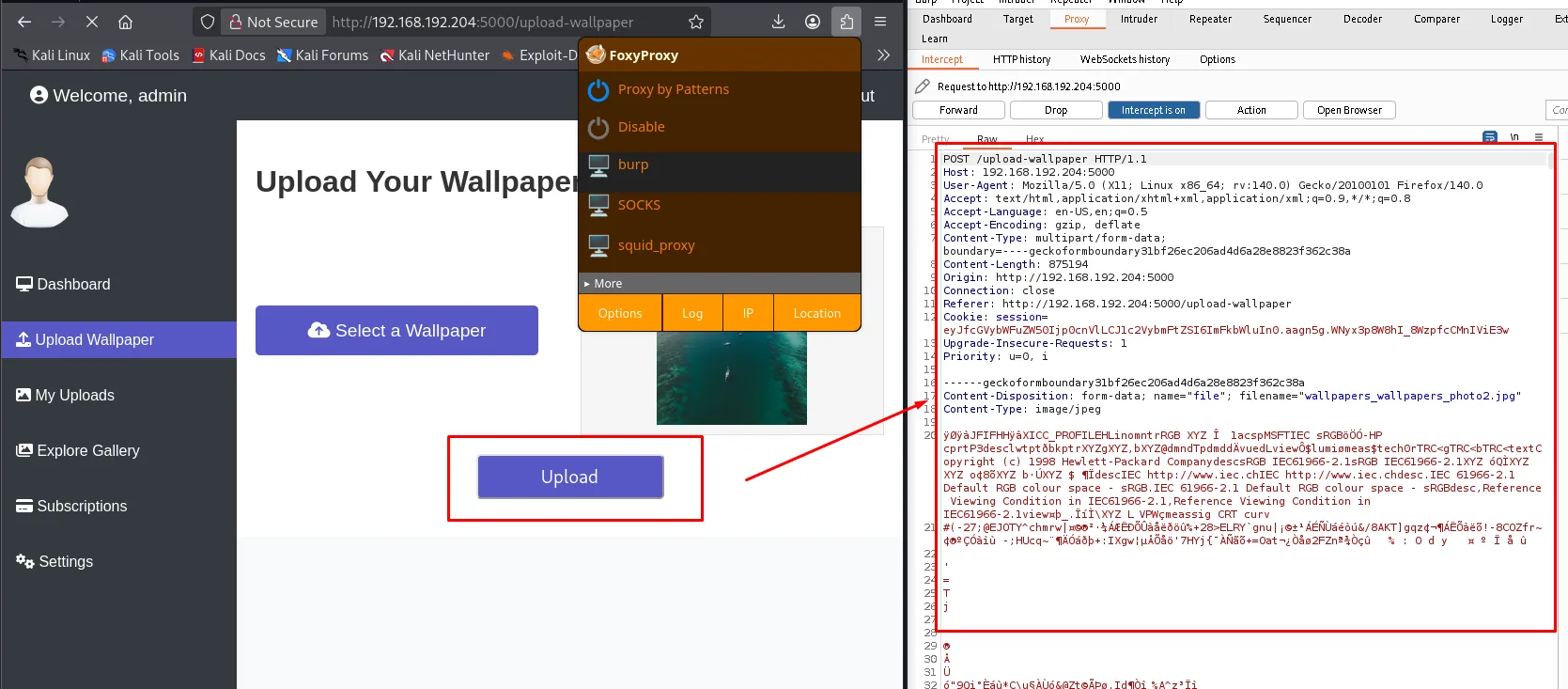The height and width of the screenshot is (689, 1568).
Task: Click the Upload button
Action: [x=570, y=477]
